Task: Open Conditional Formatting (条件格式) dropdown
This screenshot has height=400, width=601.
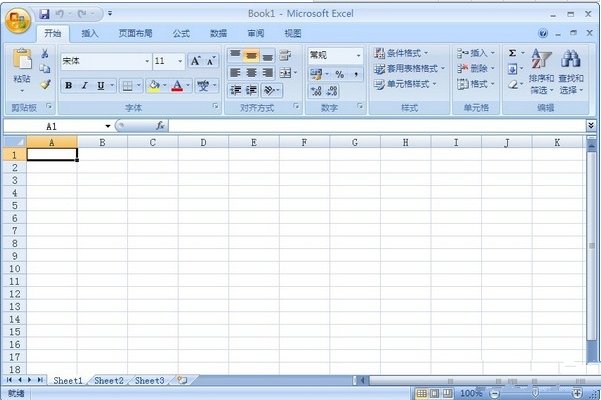Action: (x=402, y=53)
